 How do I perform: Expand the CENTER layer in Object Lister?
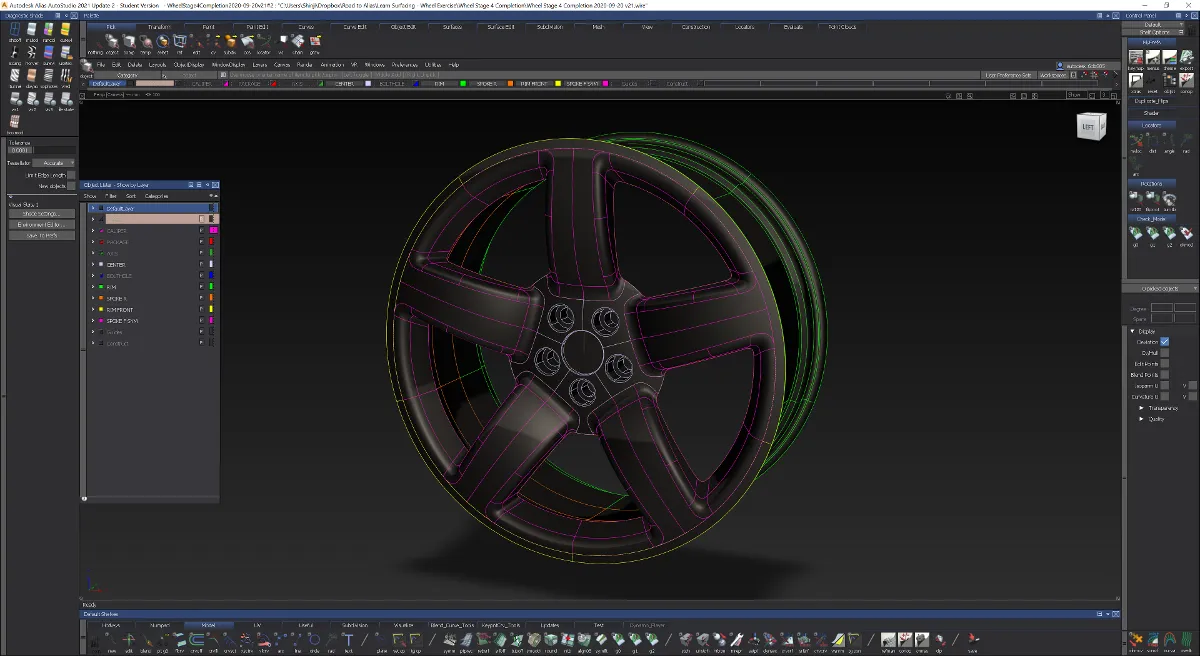pos(93,265)
